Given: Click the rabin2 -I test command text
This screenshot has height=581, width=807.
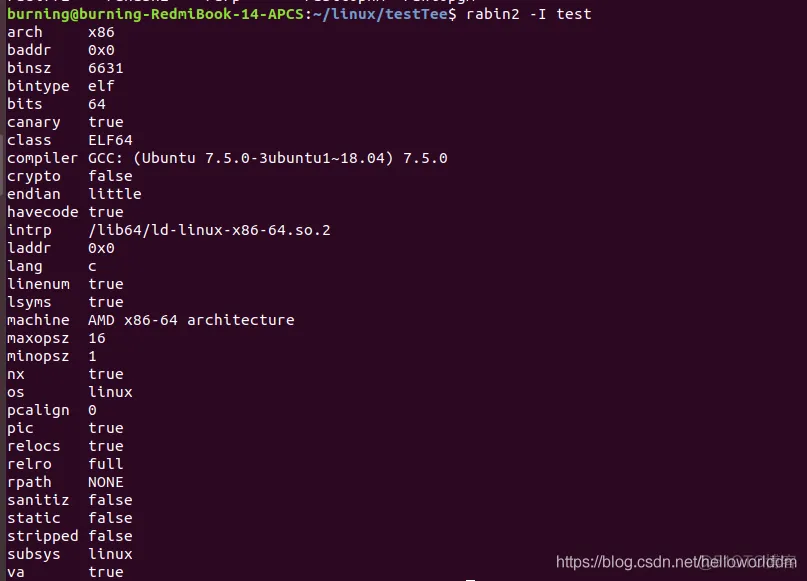Looking at the screenshot, I should pyautogui.click(x=529, y=14).
